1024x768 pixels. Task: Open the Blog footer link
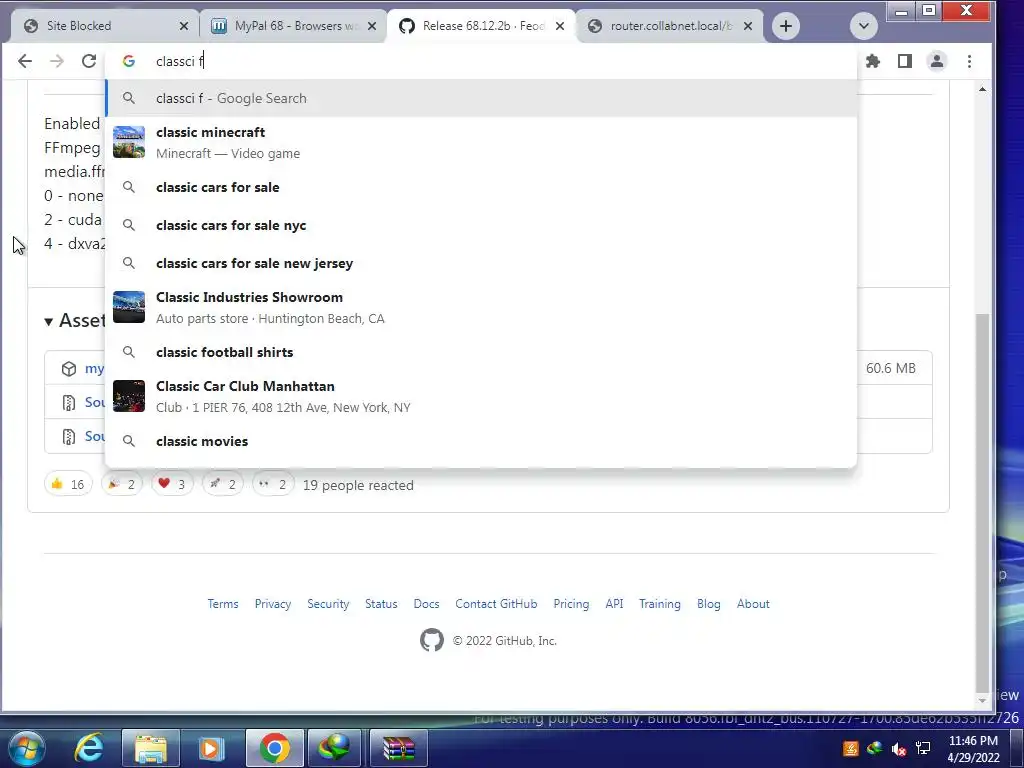click(709, 604)
